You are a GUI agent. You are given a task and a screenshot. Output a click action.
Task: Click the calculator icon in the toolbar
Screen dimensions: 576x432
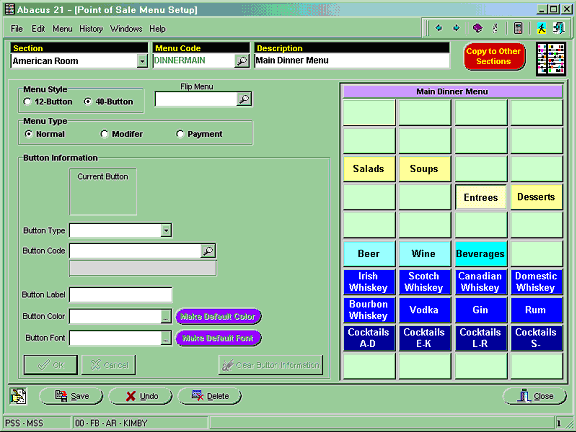518,28
